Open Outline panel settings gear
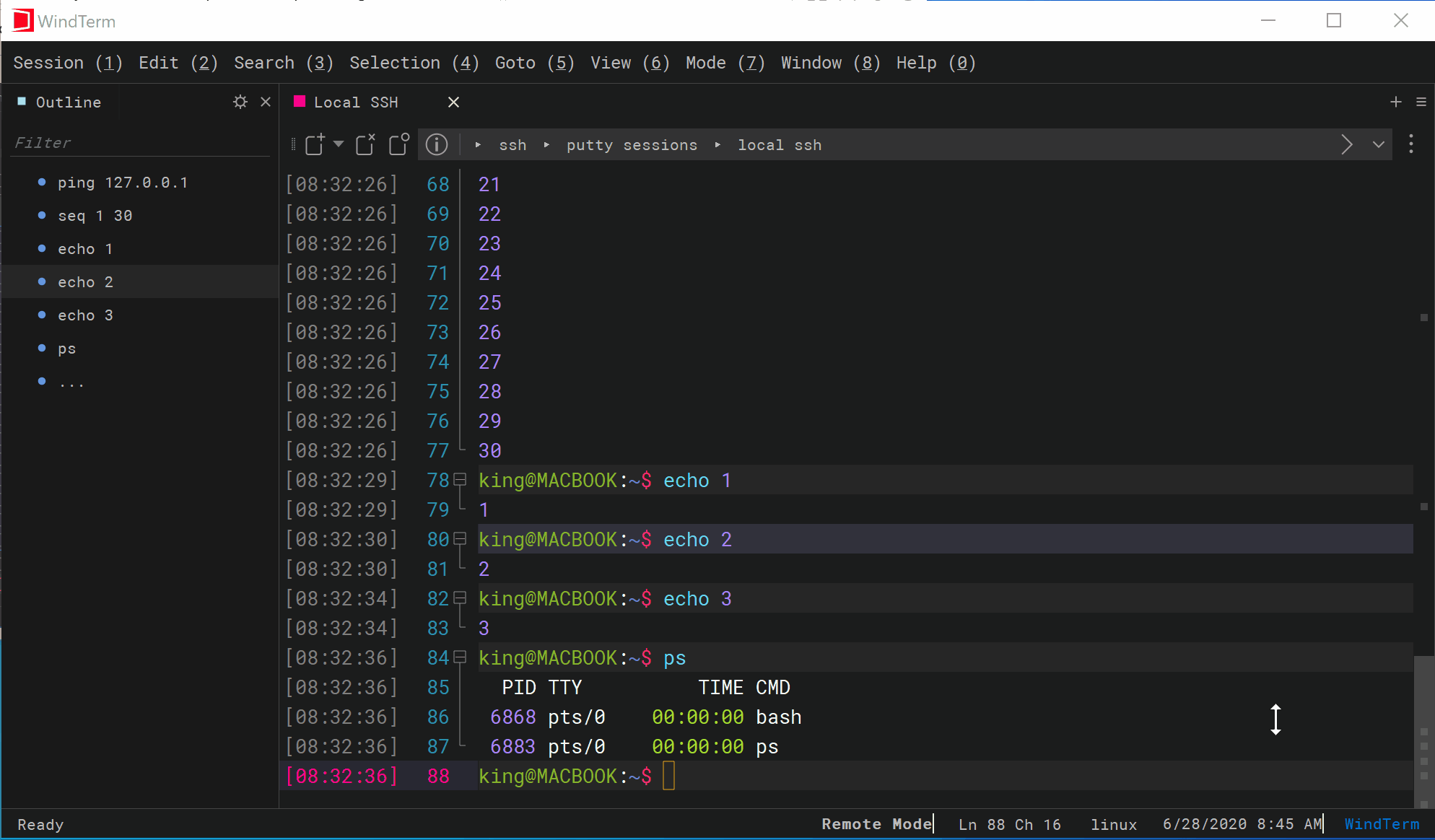 click(240, 102)
